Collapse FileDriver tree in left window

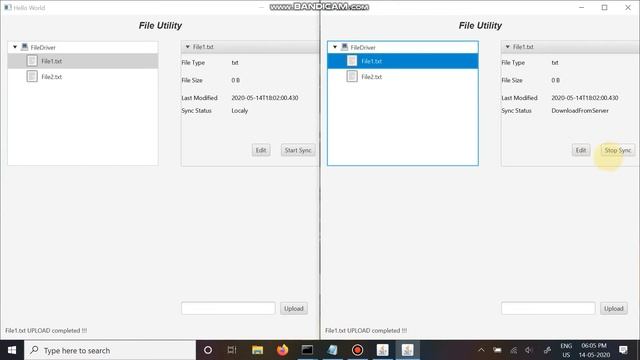click(x=15, y=47)
